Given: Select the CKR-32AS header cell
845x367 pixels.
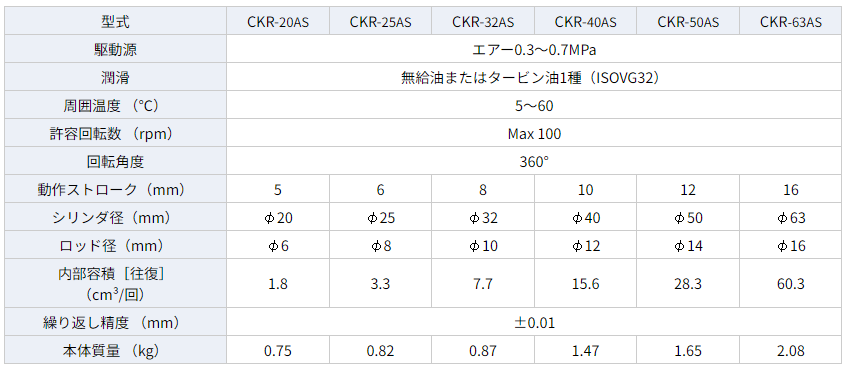Looking at the screenshot, I should coord(483,22).
